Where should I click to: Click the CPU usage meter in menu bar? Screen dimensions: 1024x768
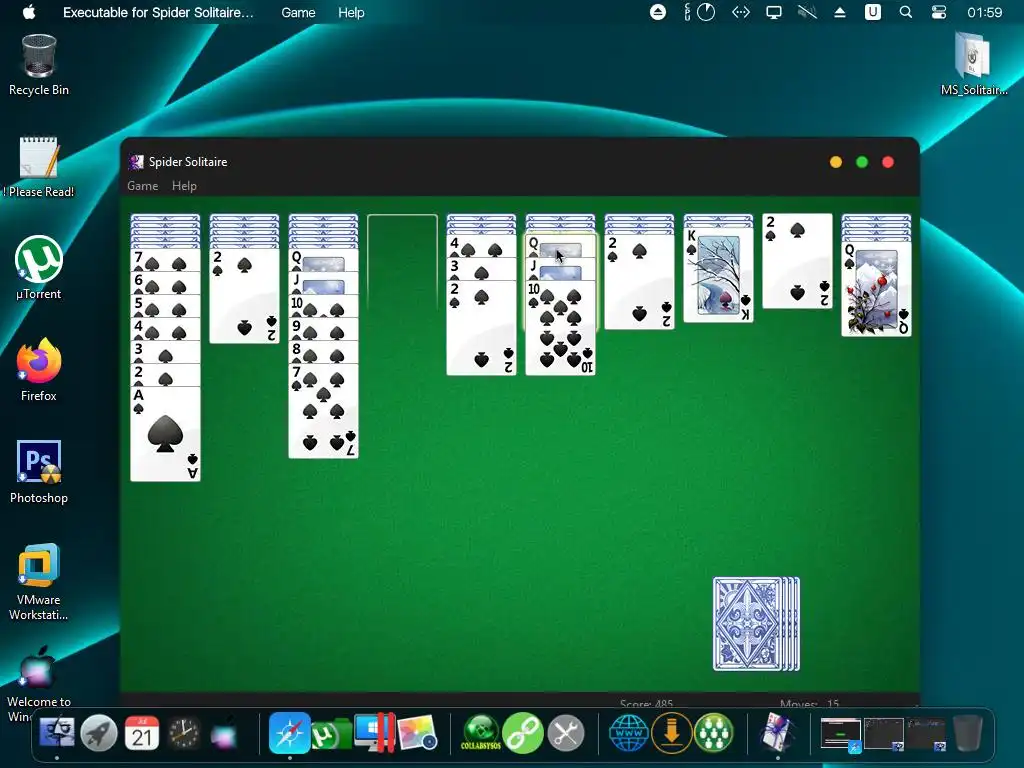(699, 12)
